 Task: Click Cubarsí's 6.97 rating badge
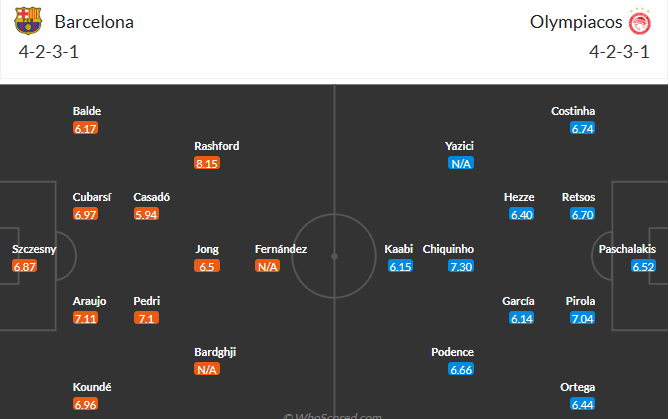tap(86, 214)
